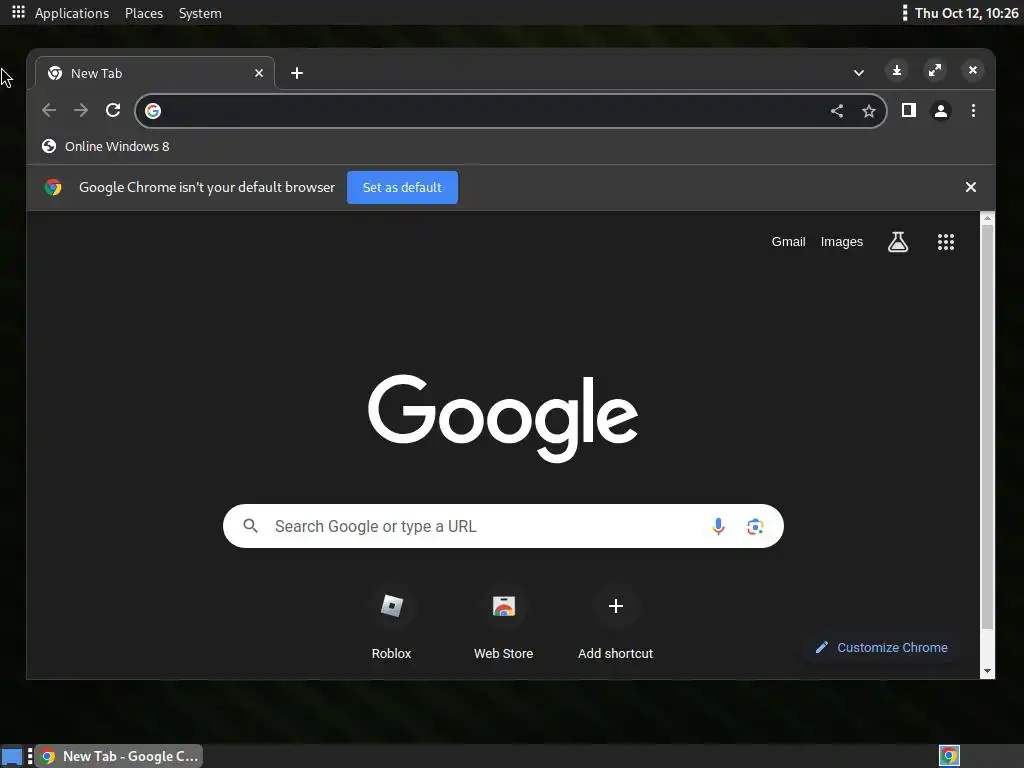Click the expand arrows window button

click(x=935, y=70)
